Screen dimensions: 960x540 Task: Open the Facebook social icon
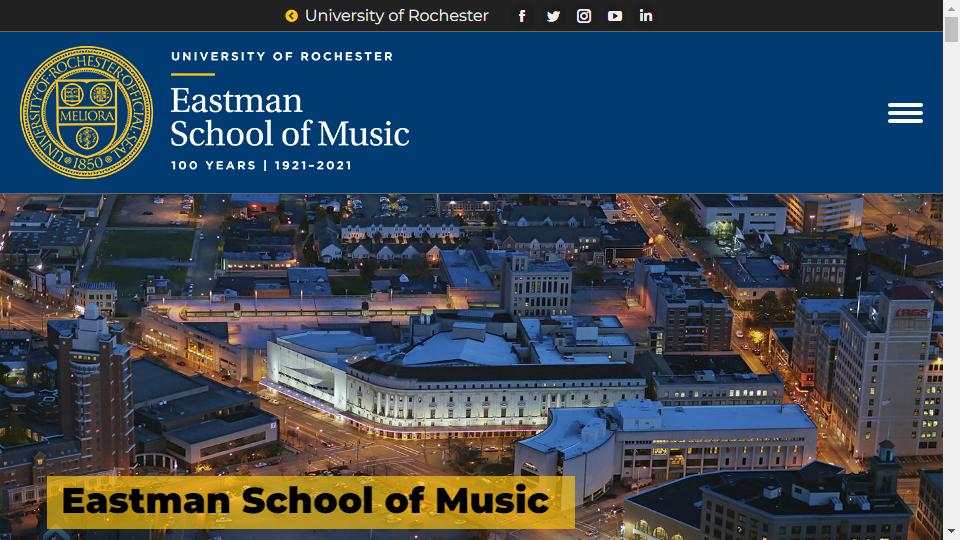[522, 16]
